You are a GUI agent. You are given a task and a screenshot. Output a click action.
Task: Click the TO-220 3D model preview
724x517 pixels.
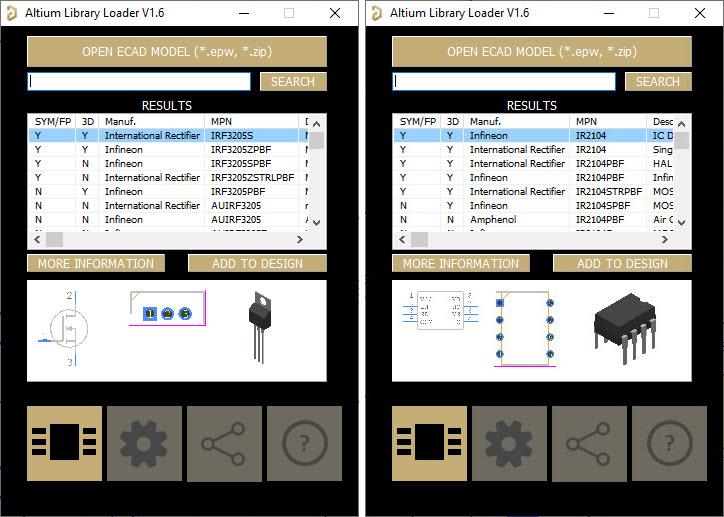[260, 326]
